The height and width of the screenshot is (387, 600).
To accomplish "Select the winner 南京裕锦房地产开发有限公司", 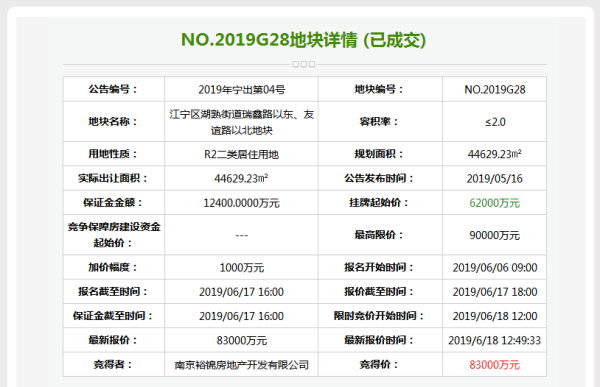I will coord(241,365).
